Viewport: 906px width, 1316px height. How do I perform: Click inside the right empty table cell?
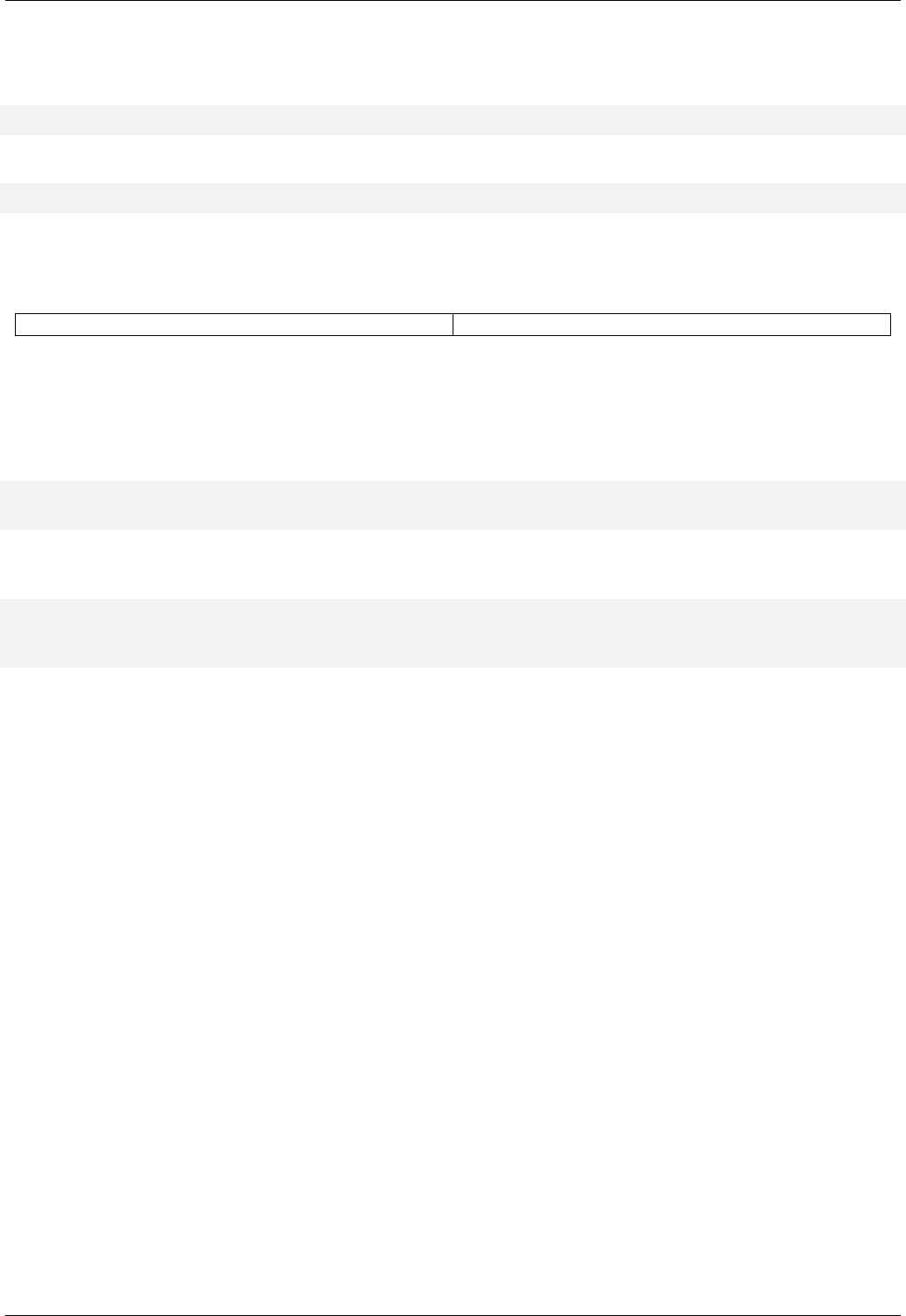(672, 325)
